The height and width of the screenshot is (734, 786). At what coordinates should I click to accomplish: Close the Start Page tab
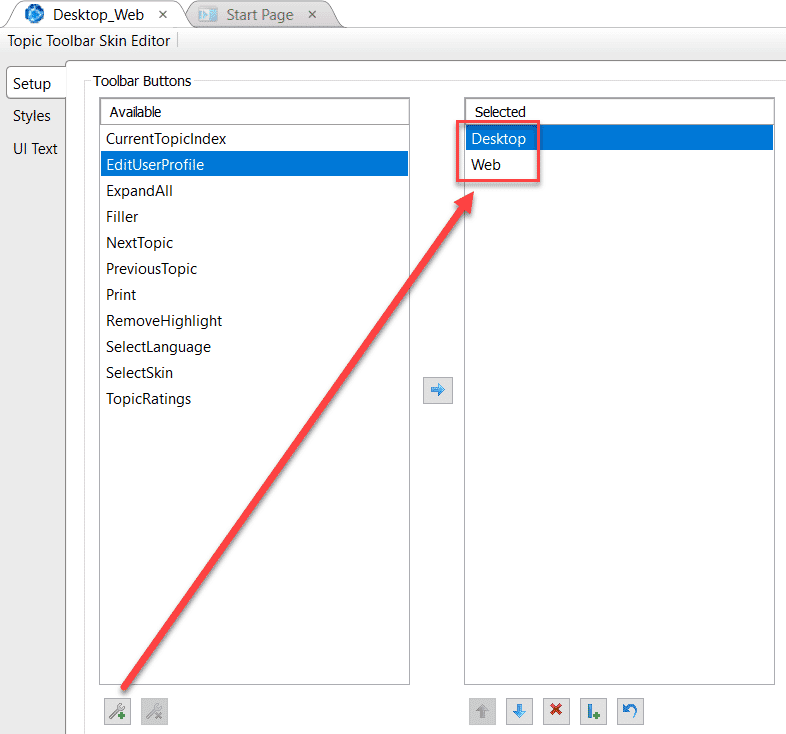(x=312, y=15)
